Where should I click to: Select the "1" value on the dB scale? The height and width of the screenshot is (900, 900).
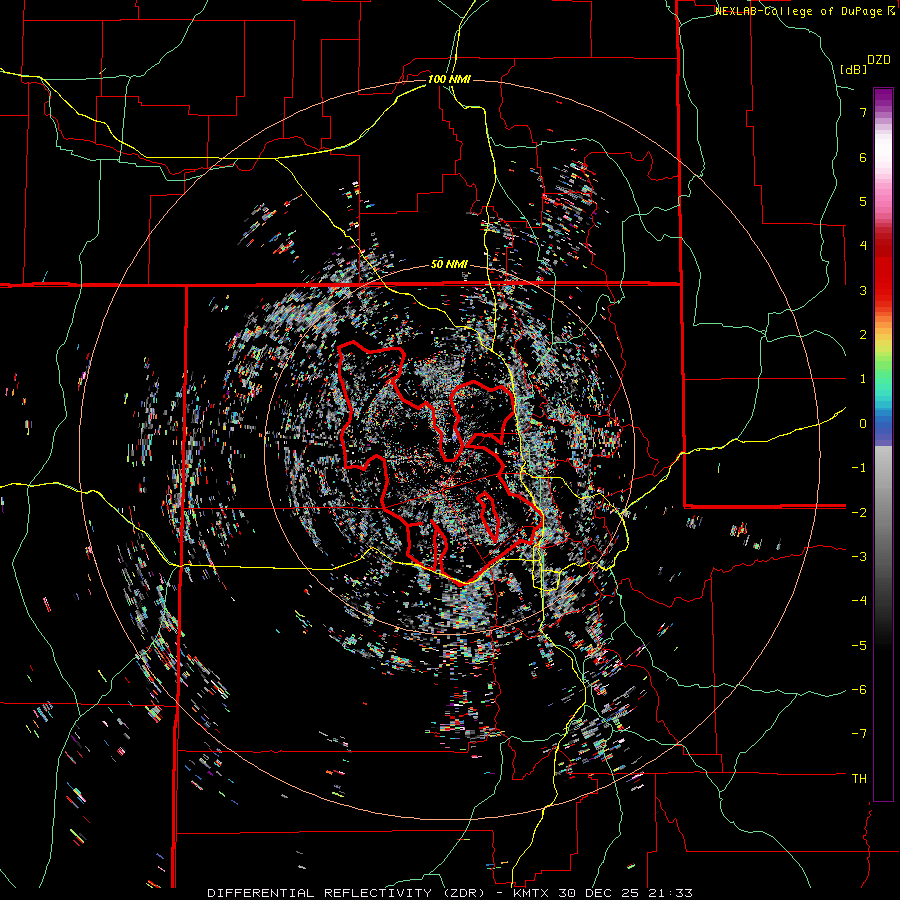(x=863, y=379)
